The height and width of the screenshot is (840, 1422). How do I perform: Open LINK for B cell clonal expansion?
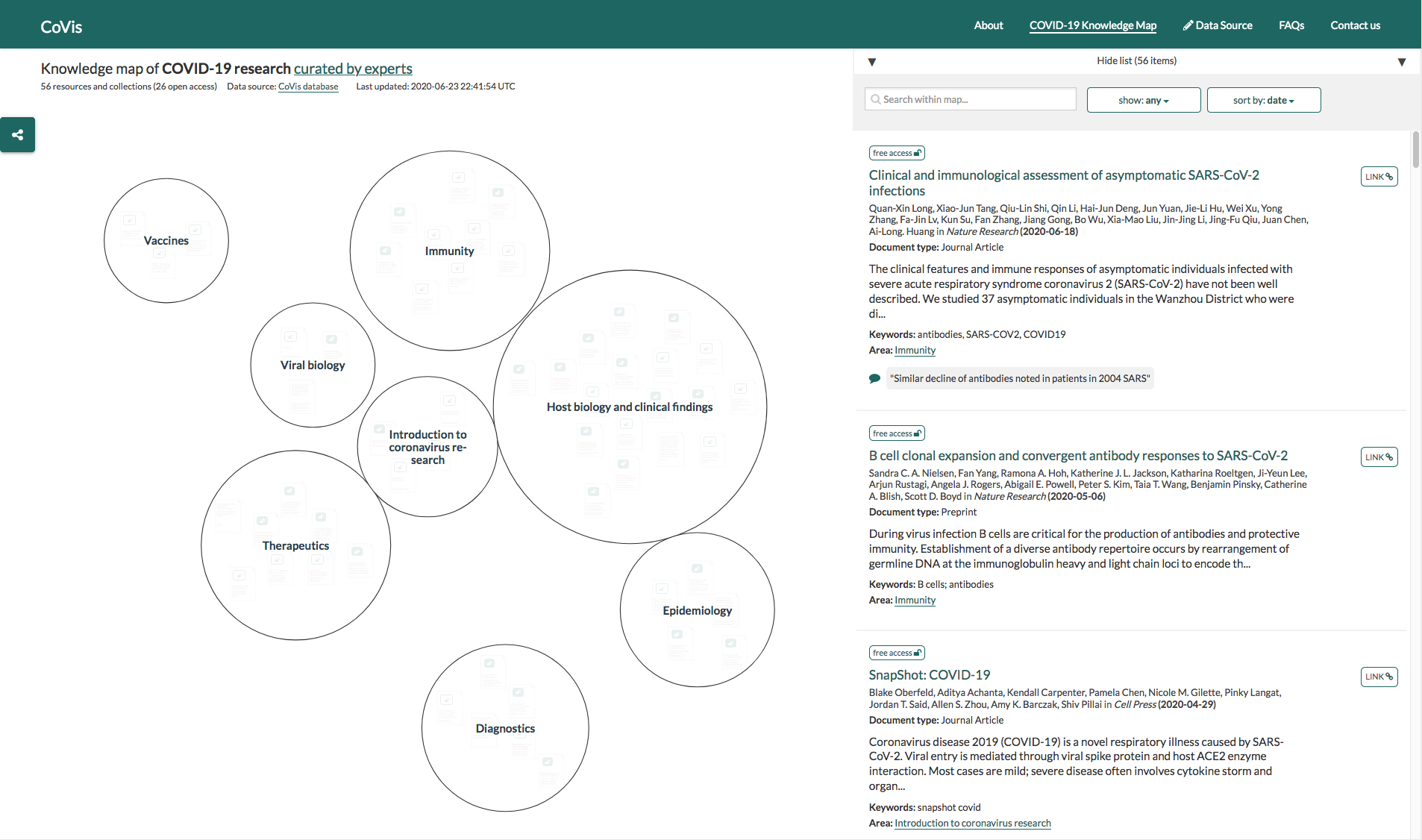[1378, 457]
